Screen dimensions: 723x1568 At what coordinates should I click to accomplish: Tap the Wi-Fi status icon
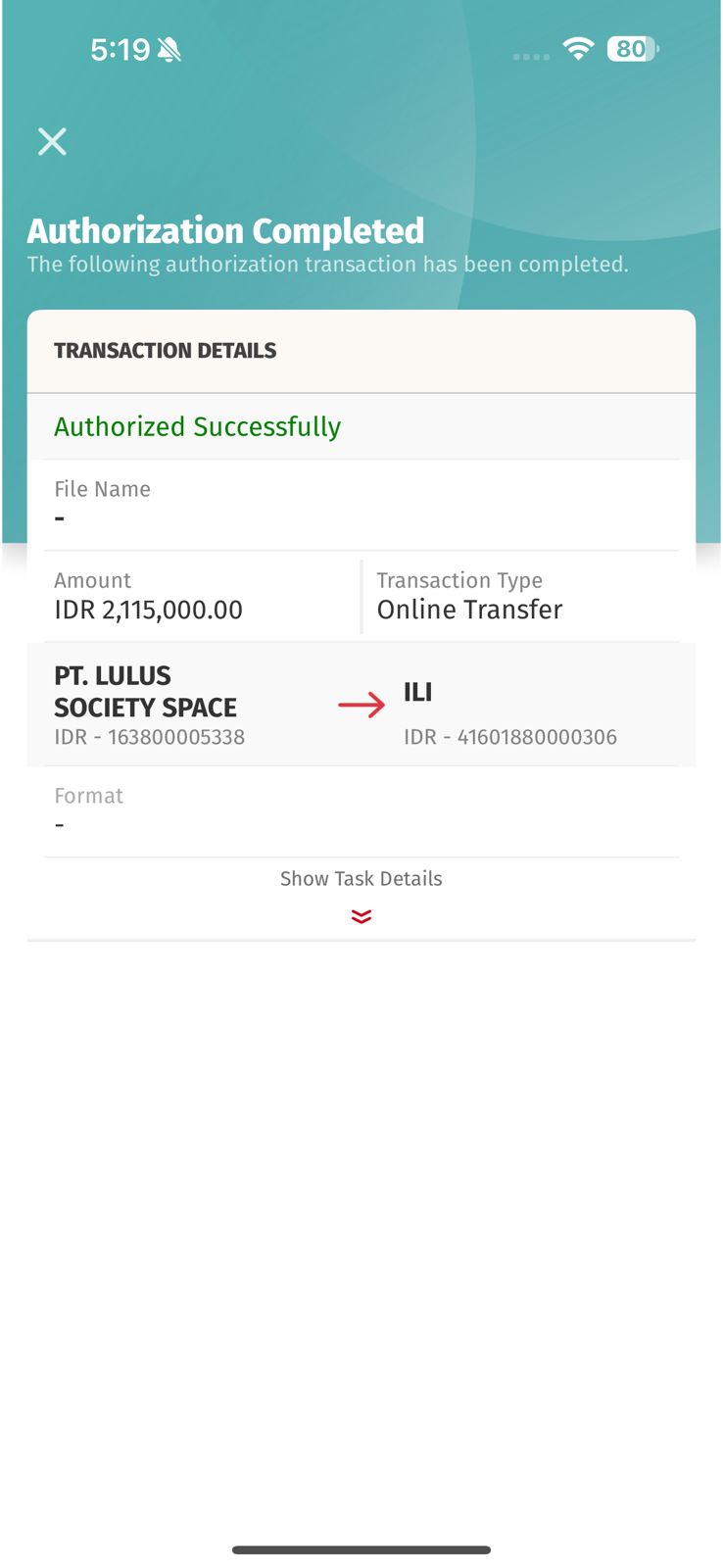(579, 49)
